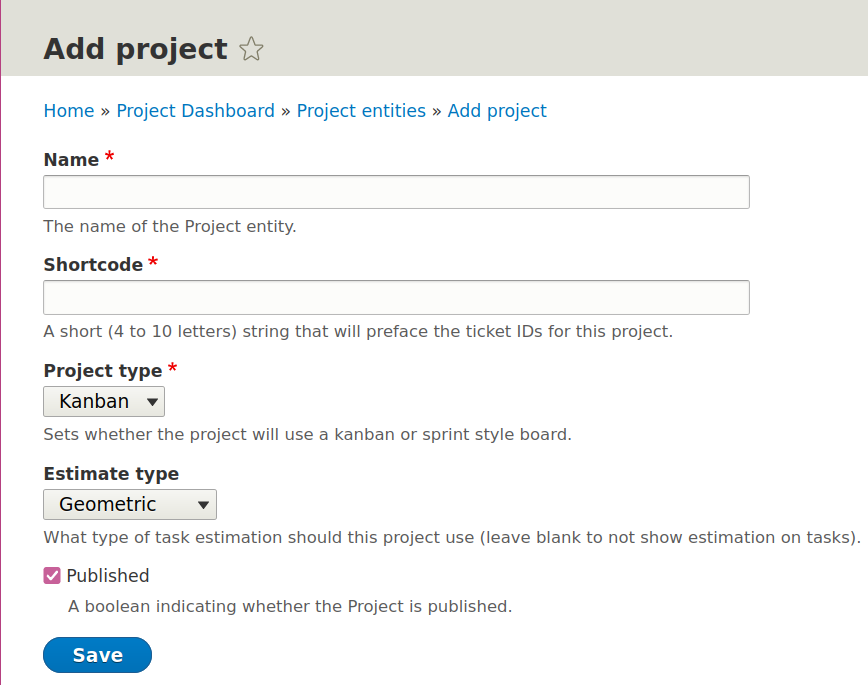868x685 pixels.
Task: Click the Published checkbox label text
Action: [108, 576]
